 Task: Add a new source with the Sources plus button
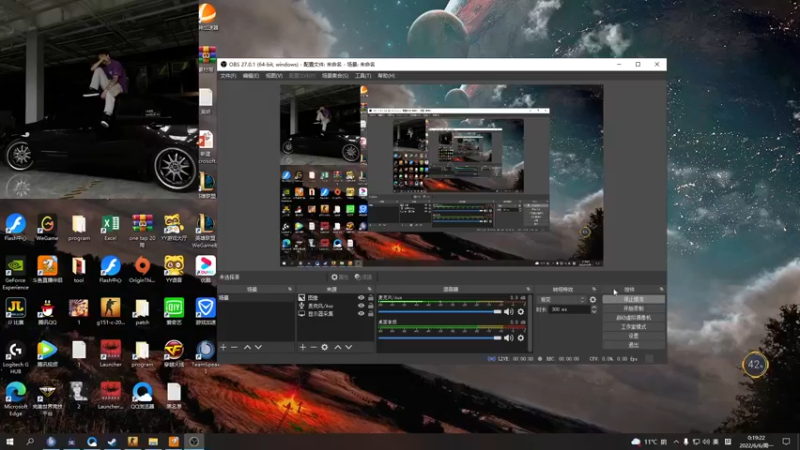click(303, 347)
